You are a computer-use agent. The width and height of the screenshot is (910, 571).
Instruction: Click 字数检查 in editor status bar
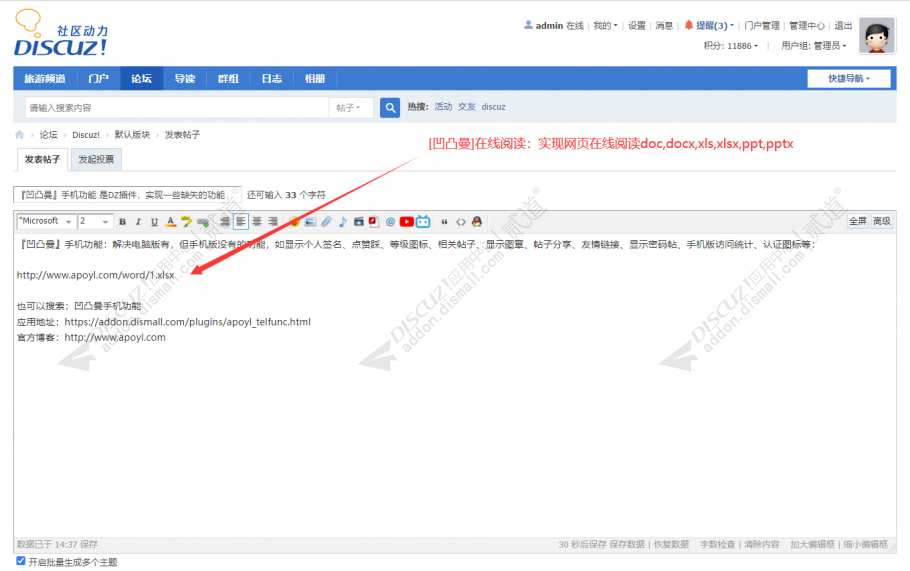[x=717, y=544]
